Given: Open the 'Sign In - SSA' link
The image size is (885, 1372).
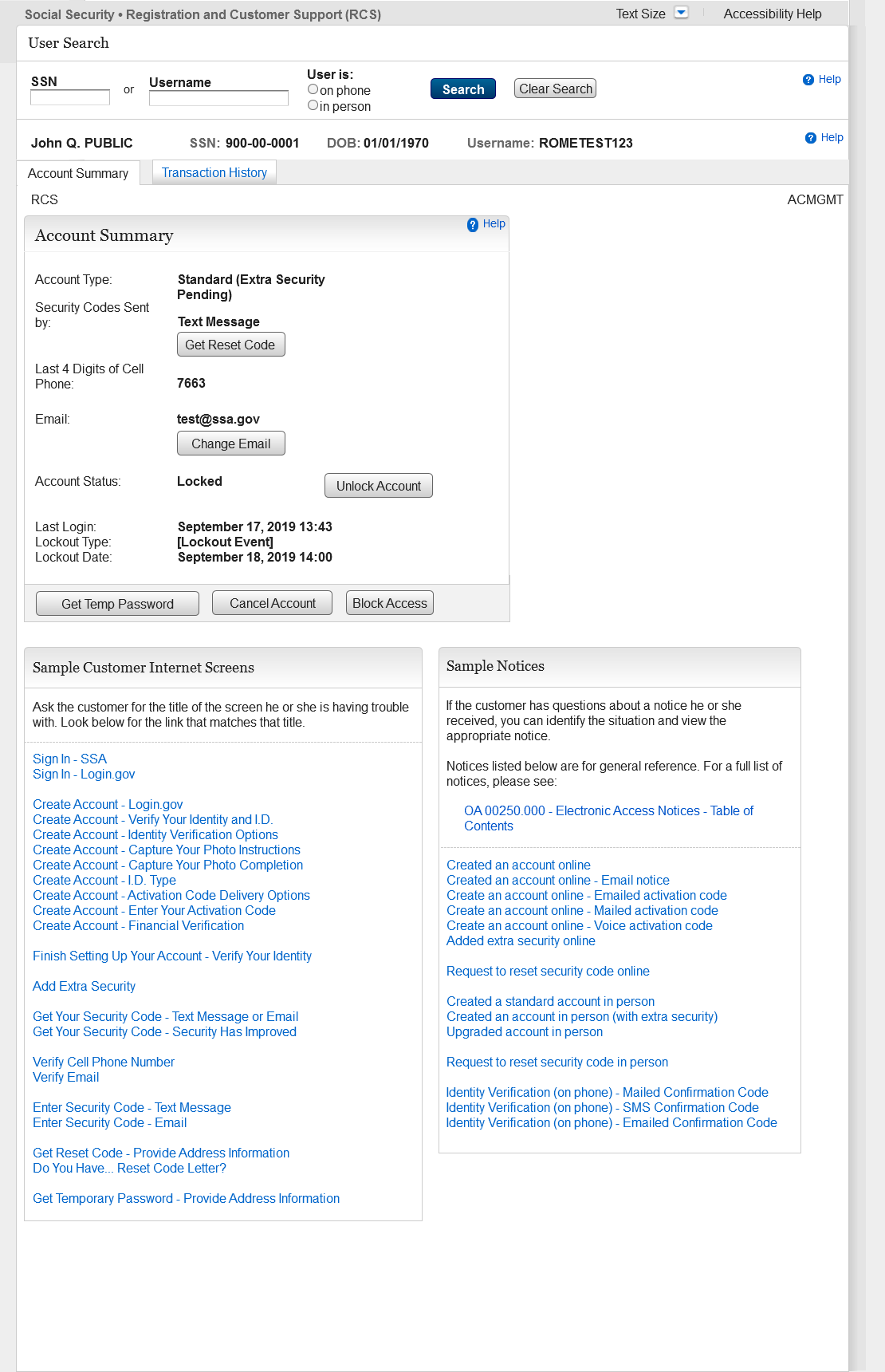Looking at the screenshot, I should pos(69,759).
